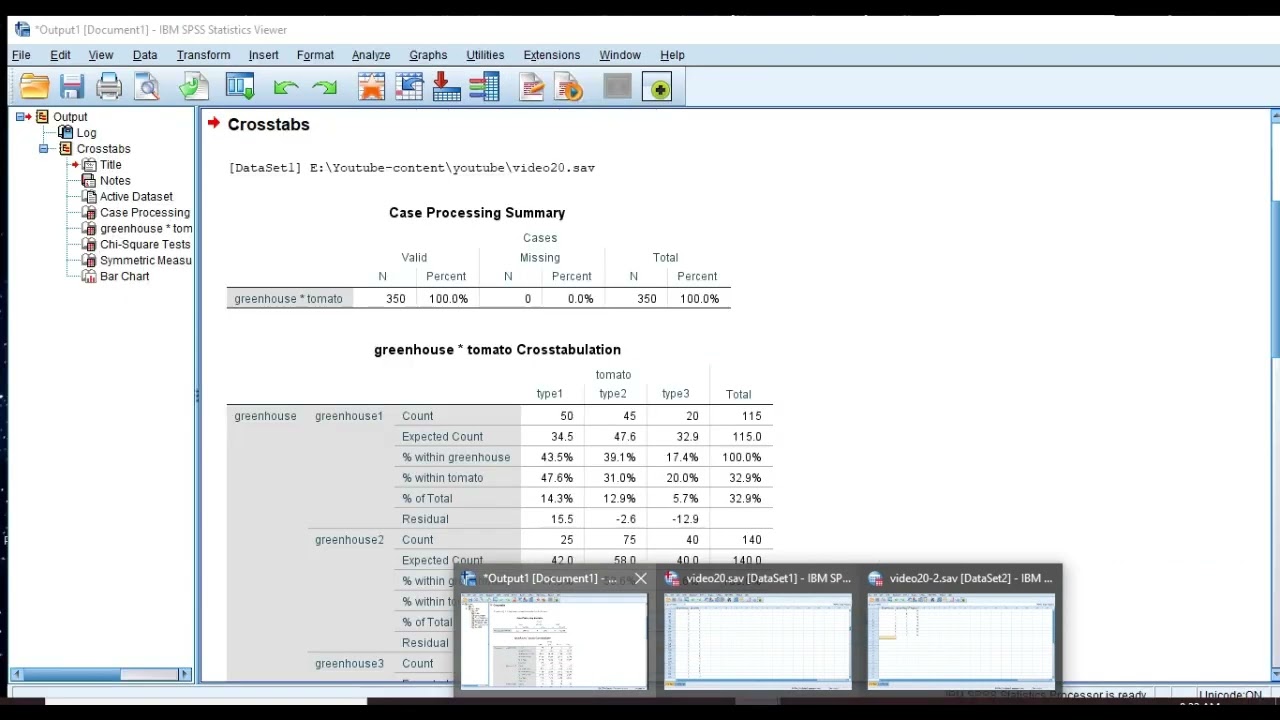
Task: Click the Active Dataset page icon
Action: 89,197
